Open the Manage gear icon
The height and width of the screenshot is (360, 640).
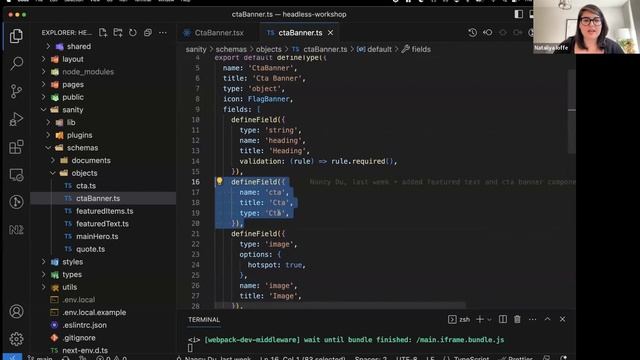16,339
